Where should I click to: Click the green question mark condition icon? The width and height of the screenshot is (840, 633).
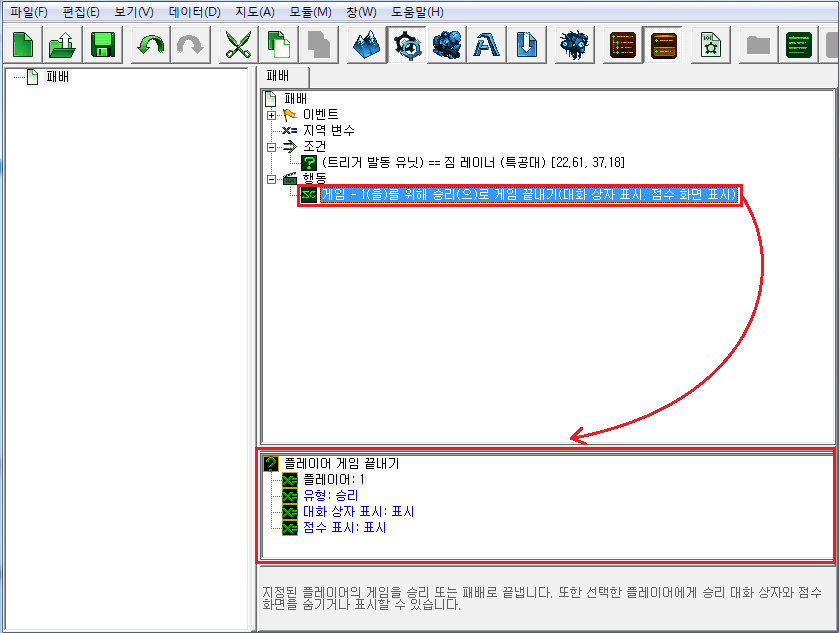309,163
